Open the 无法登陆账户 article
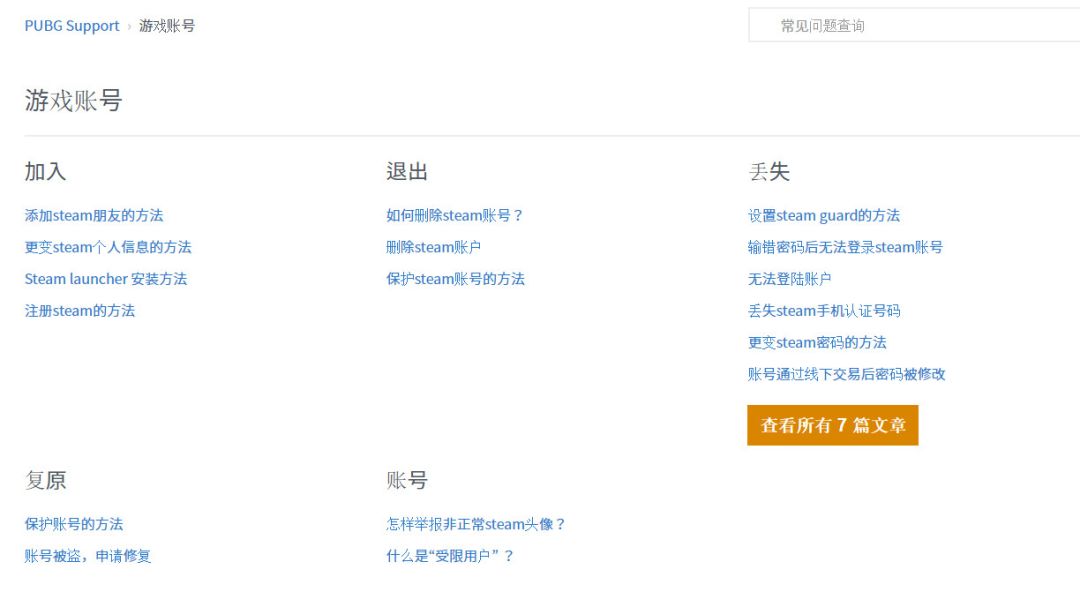1080x592 pixels. 789,279
